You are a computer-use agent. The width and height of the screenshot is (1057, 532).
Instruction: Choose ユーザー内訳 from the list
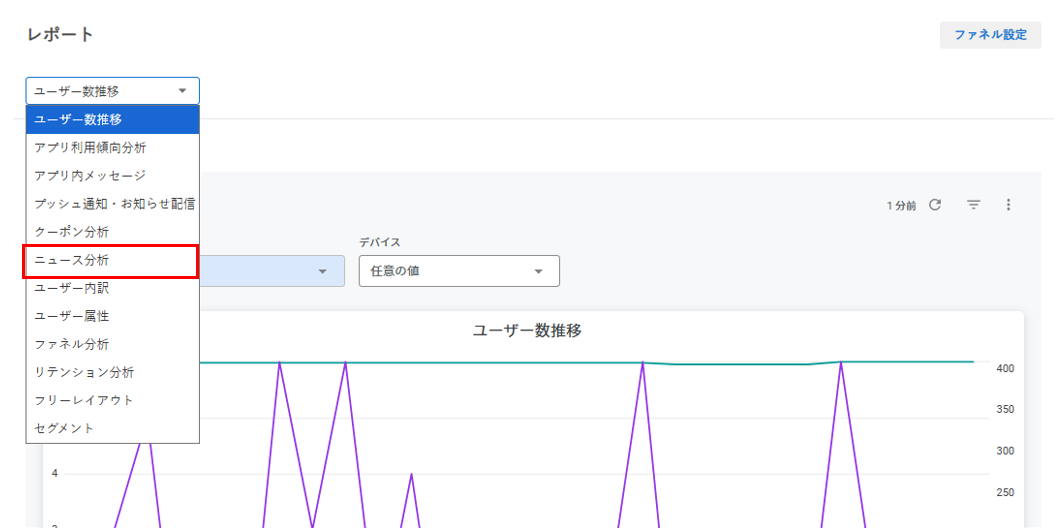click(x=113, y=288)
